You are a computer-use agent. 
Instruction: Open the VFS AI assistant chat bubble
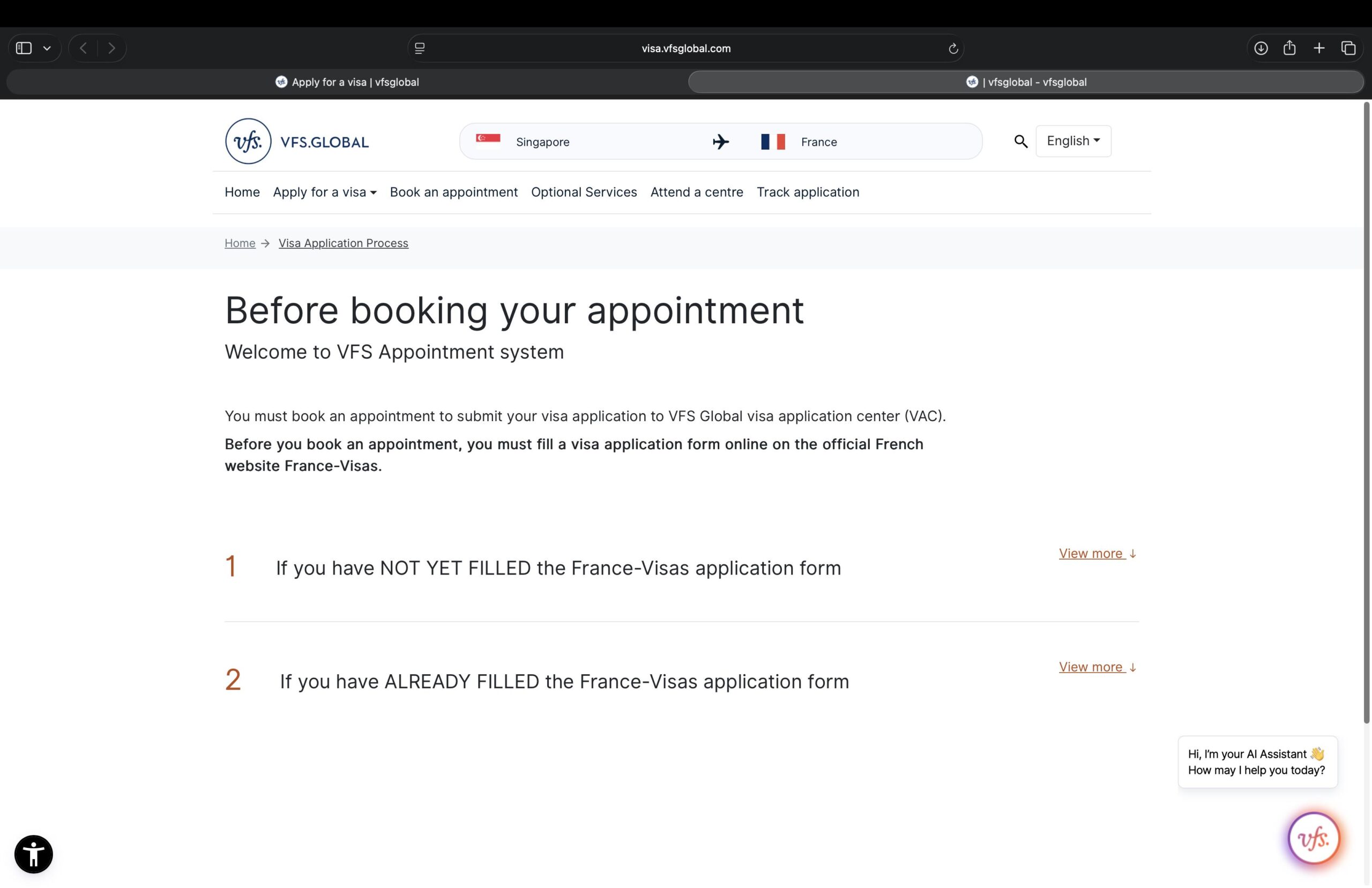(x=1313, y=838)
